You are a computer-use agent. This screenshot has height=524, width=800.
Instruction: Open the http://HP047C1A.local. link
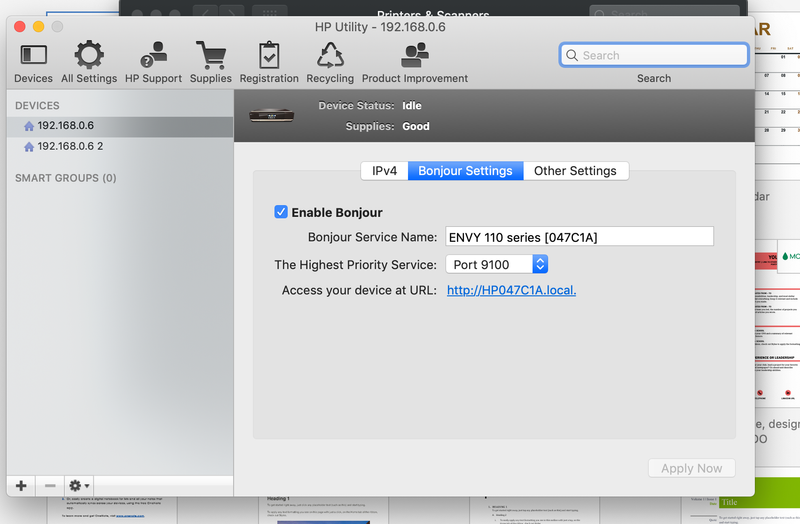pos(511,290)
